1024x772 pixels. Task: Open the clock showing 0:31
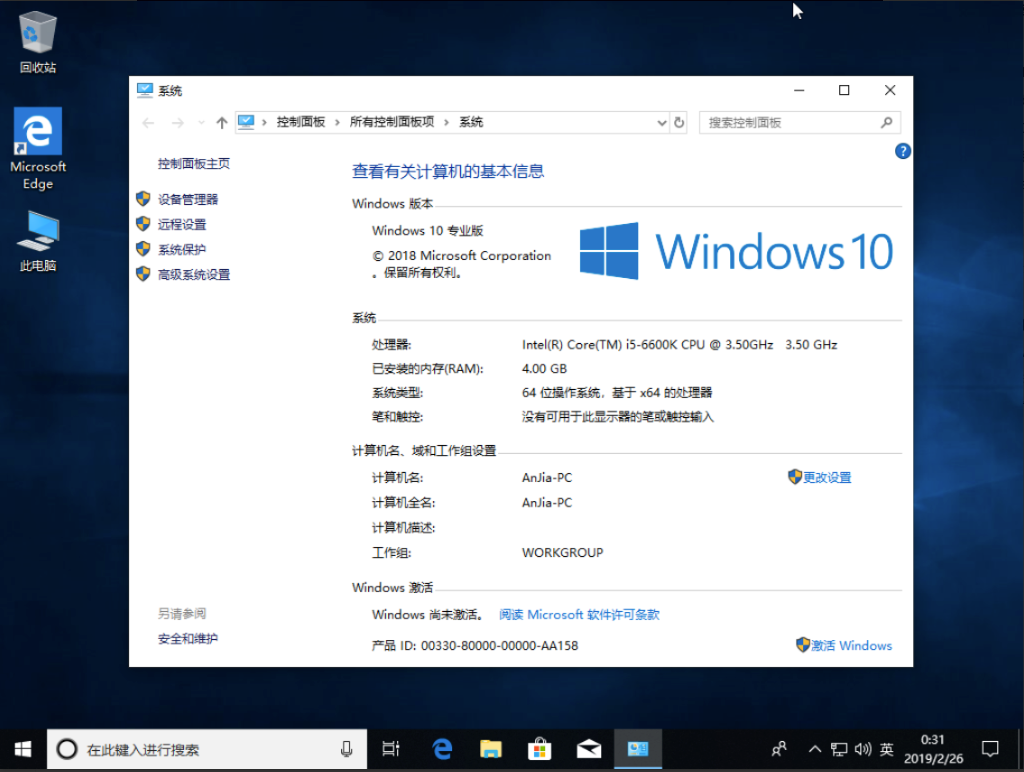click(933, 749)
